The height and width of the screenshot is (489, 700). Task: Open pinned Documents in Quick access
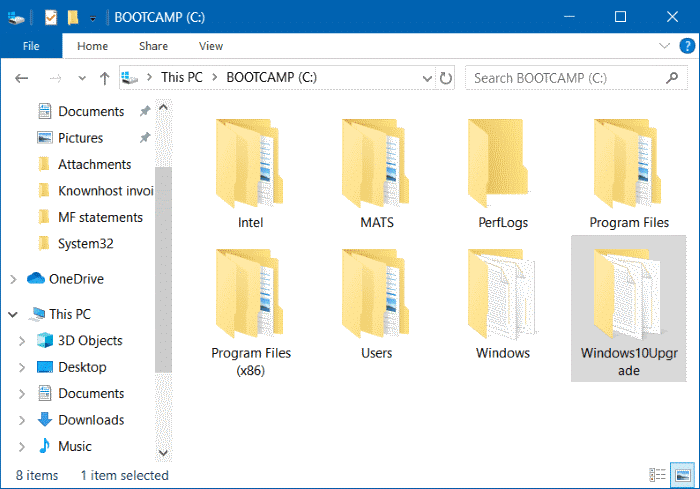click(x=91, y=111)
